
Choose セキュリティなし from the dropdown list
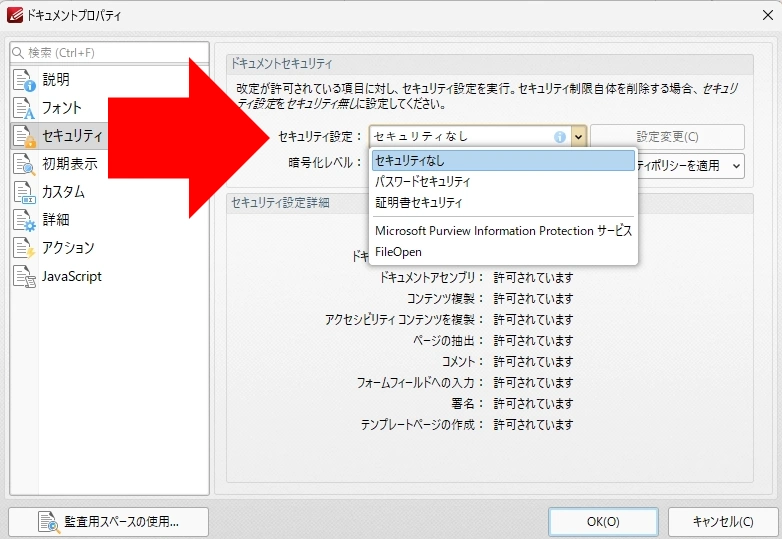[x=503, y=161]
